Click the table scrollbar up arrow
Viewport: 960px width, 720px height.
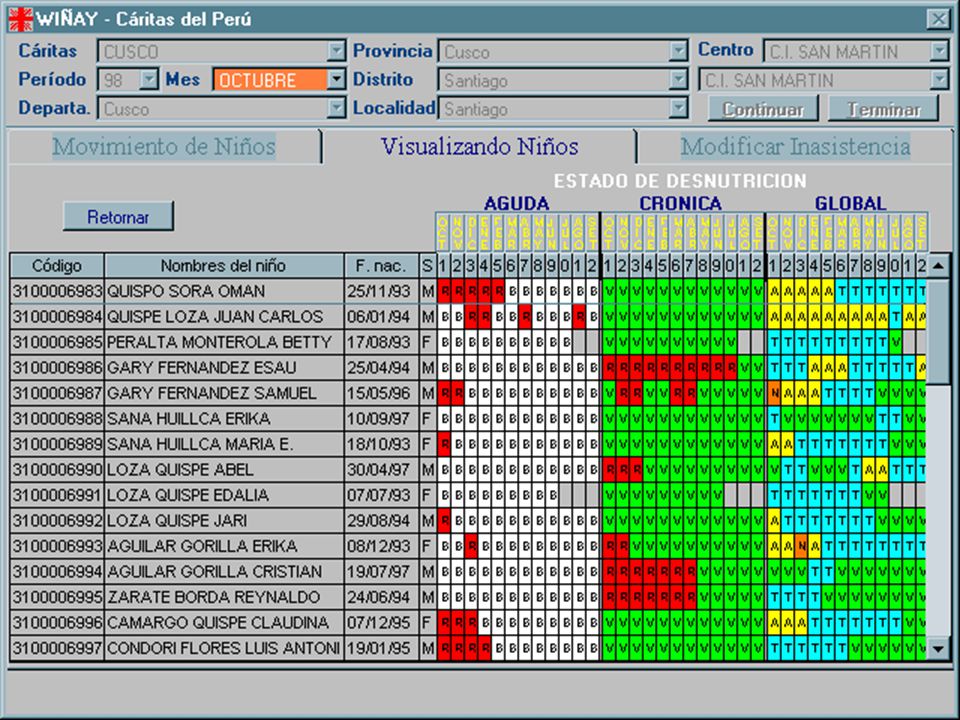click(938, 266)
